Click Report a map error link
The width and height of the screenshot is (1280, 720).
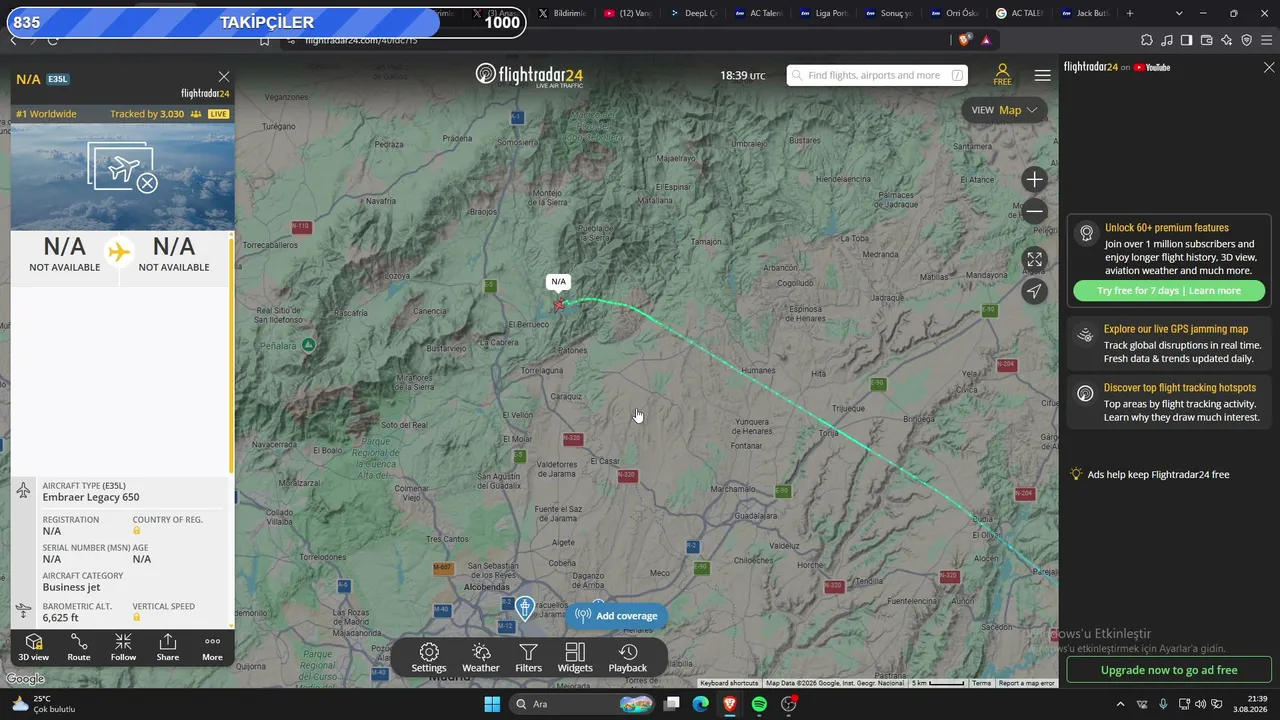tap(1026, 683)
